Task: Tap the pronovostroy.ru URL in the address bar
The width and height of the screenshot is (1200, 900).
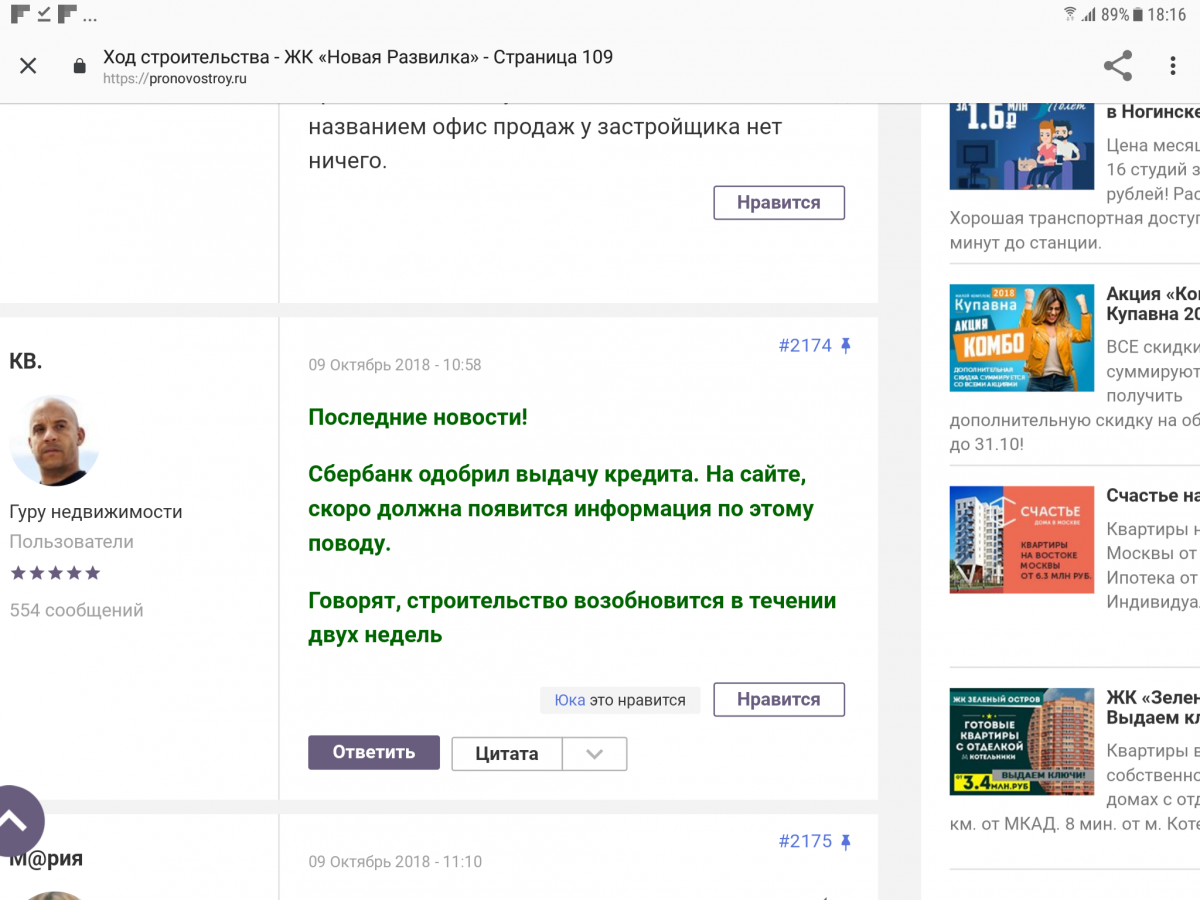Action: (x=175, y=79)
